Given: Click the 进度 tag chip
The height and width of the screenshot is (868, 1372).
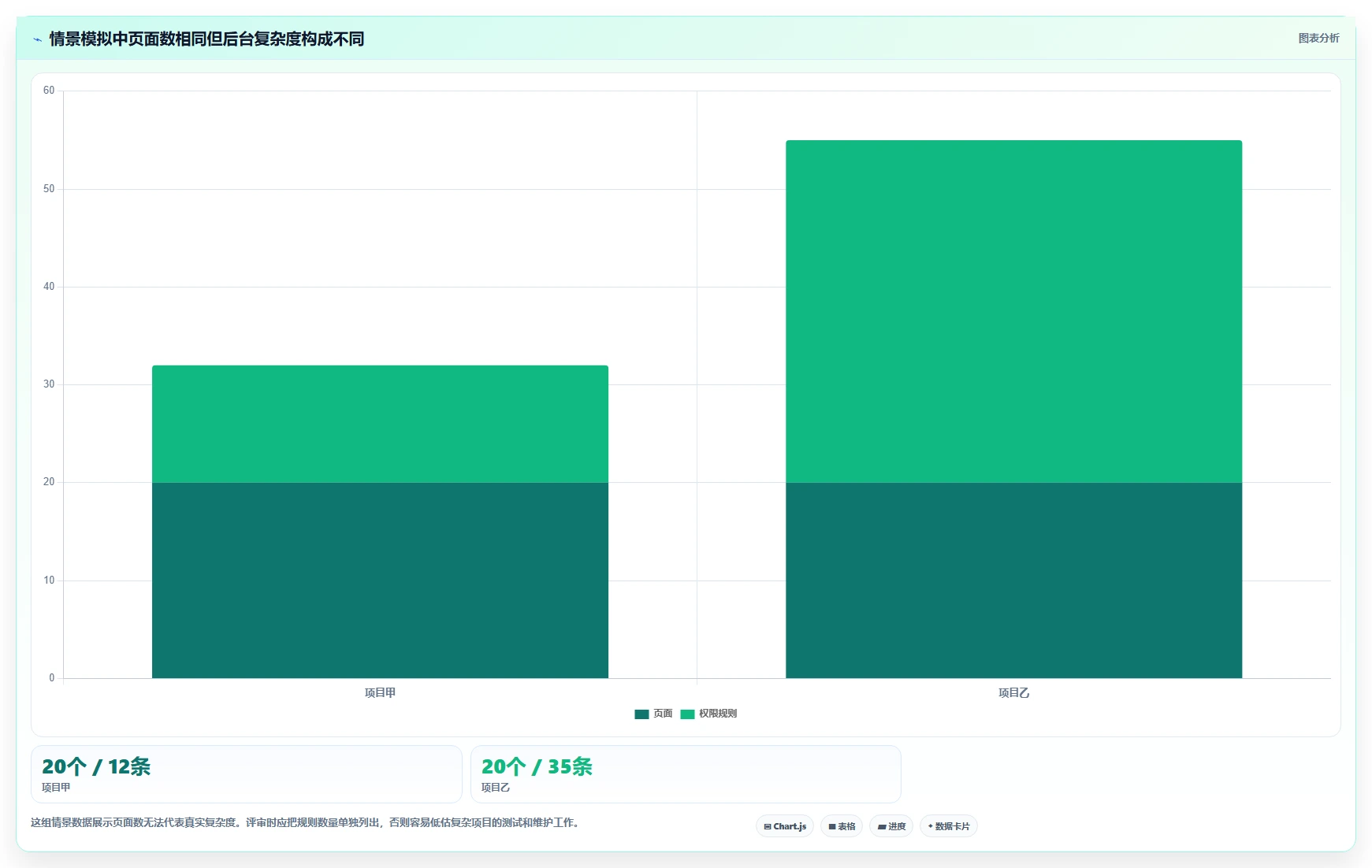Looking at the screenshot, I should click(x=891, y=826).
